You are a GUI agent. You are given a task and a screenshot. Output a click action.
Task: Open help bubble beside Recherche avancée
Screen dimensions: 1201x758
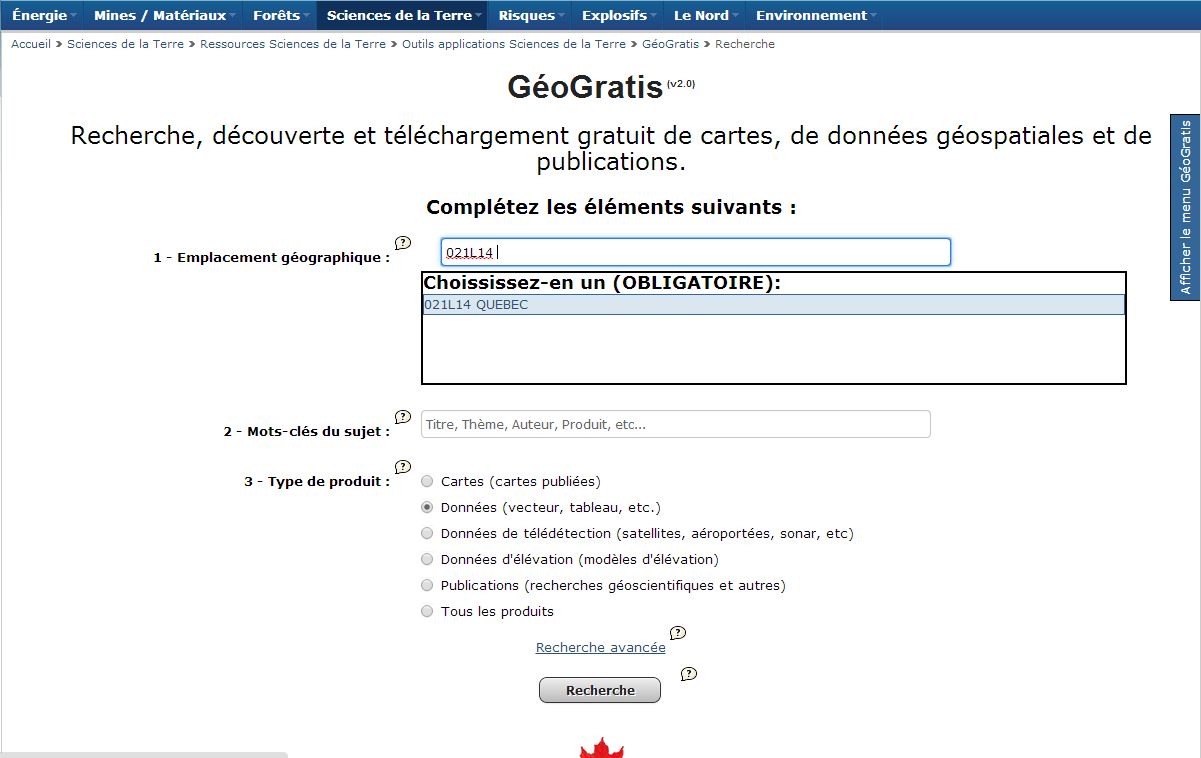click(678, 633)
